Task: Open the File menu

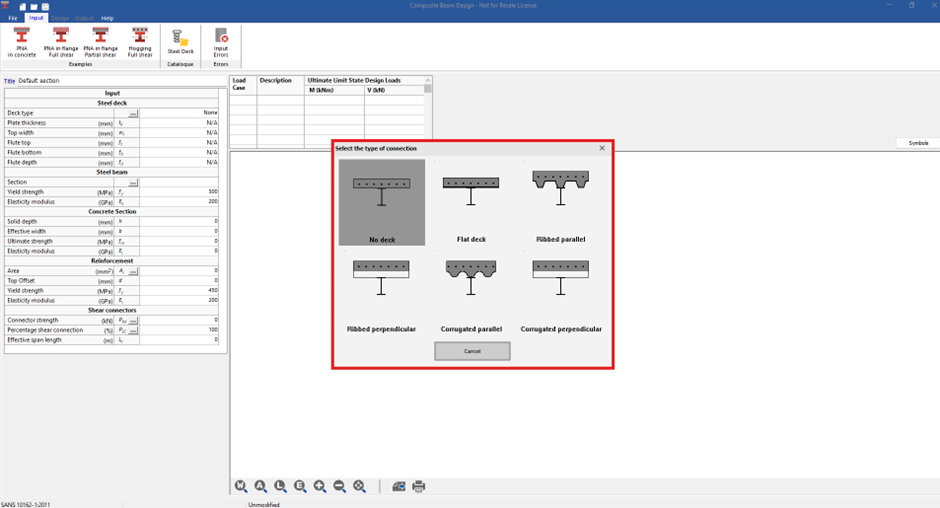Action: click(13, 18)
